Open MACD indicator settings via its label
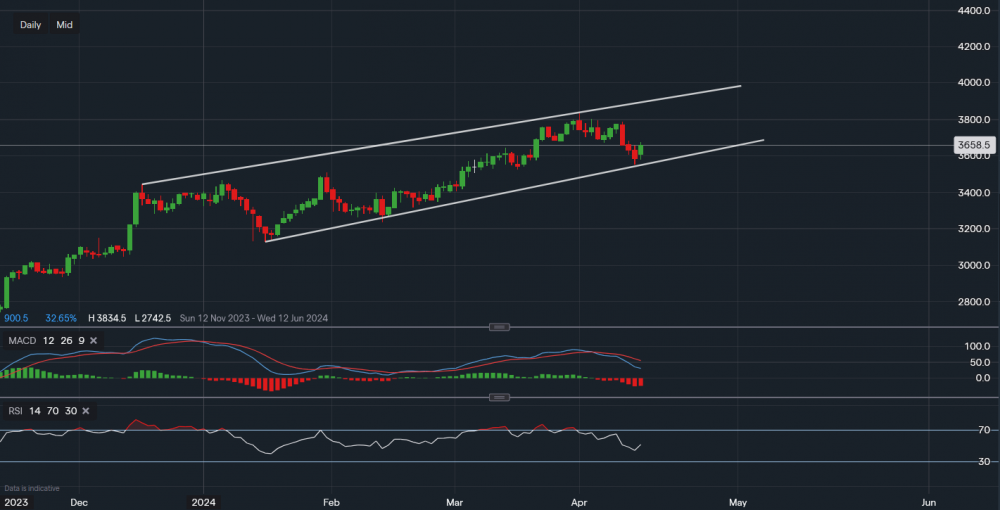Viewport: 1000px width, 510px height. tap(23, 341)
